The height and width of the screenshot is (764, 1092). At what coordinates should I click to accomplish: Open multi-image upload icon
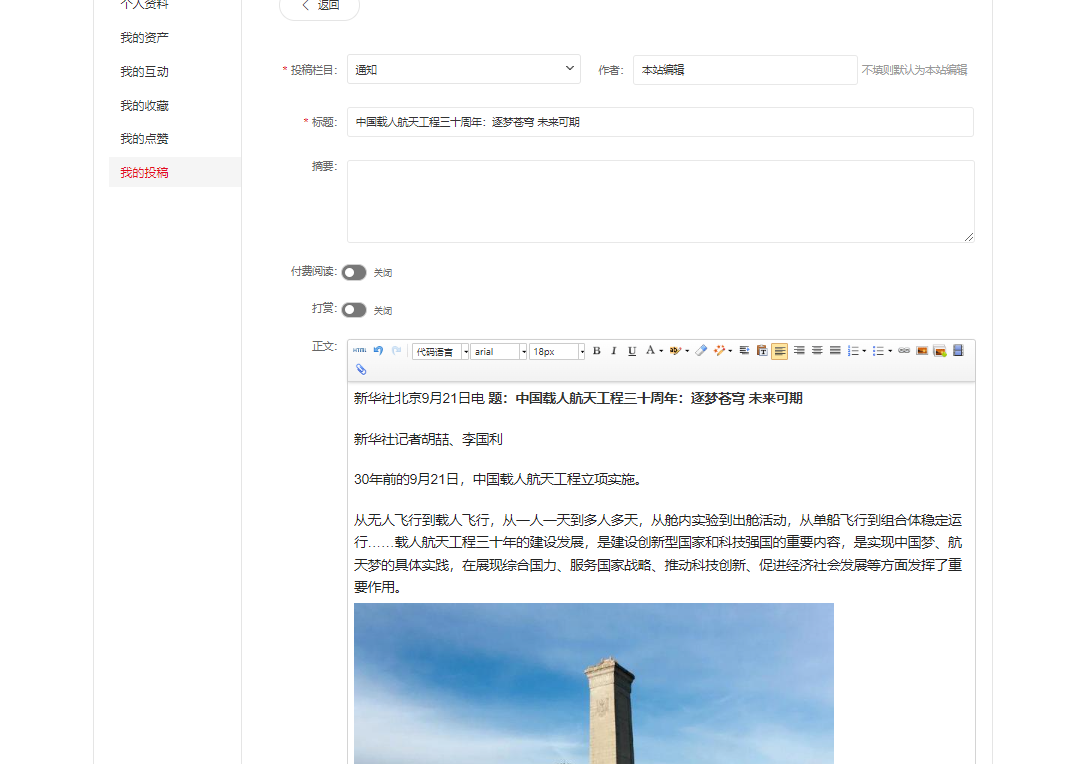(940, 350)
